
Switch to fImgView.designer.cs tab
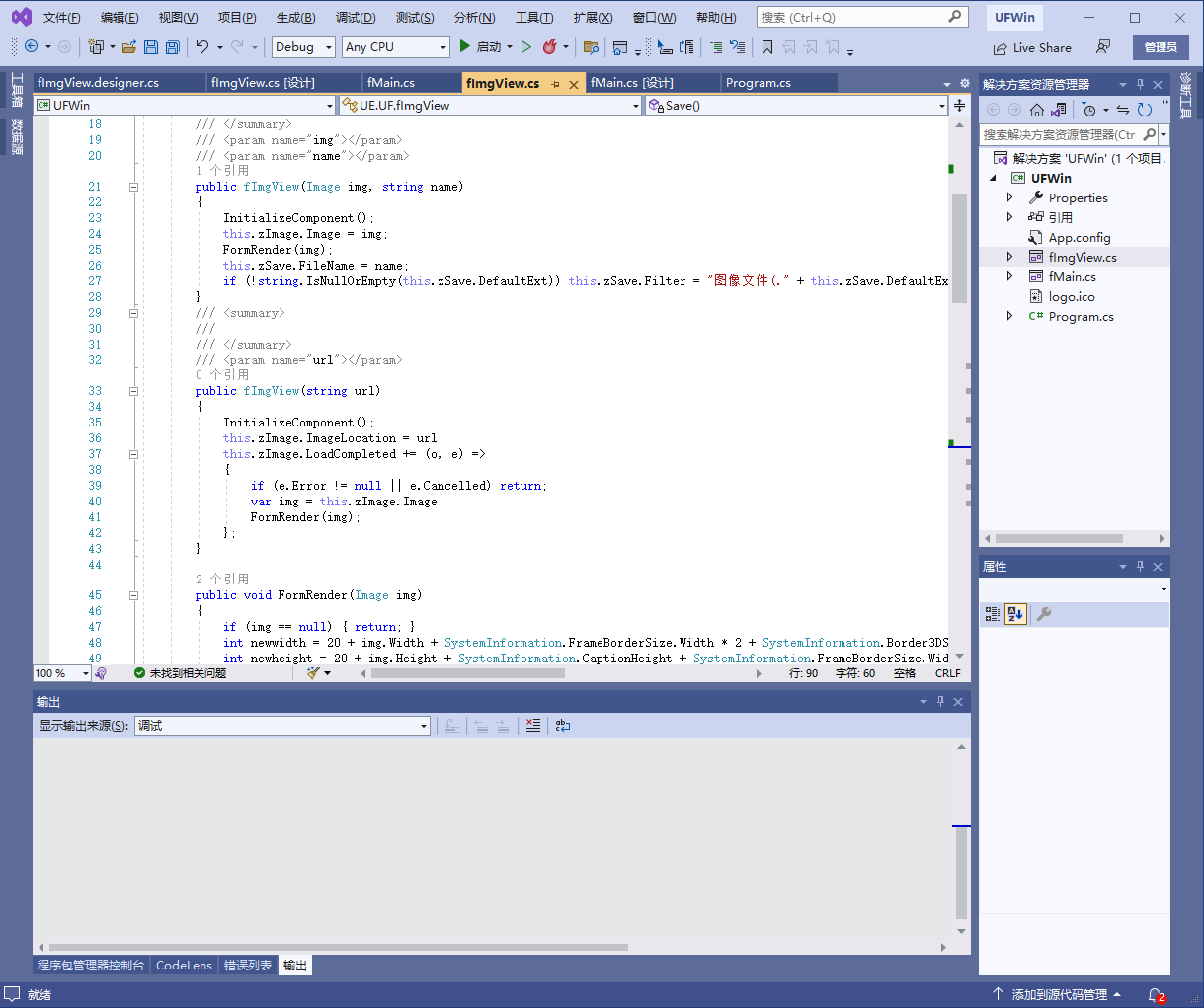119,83
